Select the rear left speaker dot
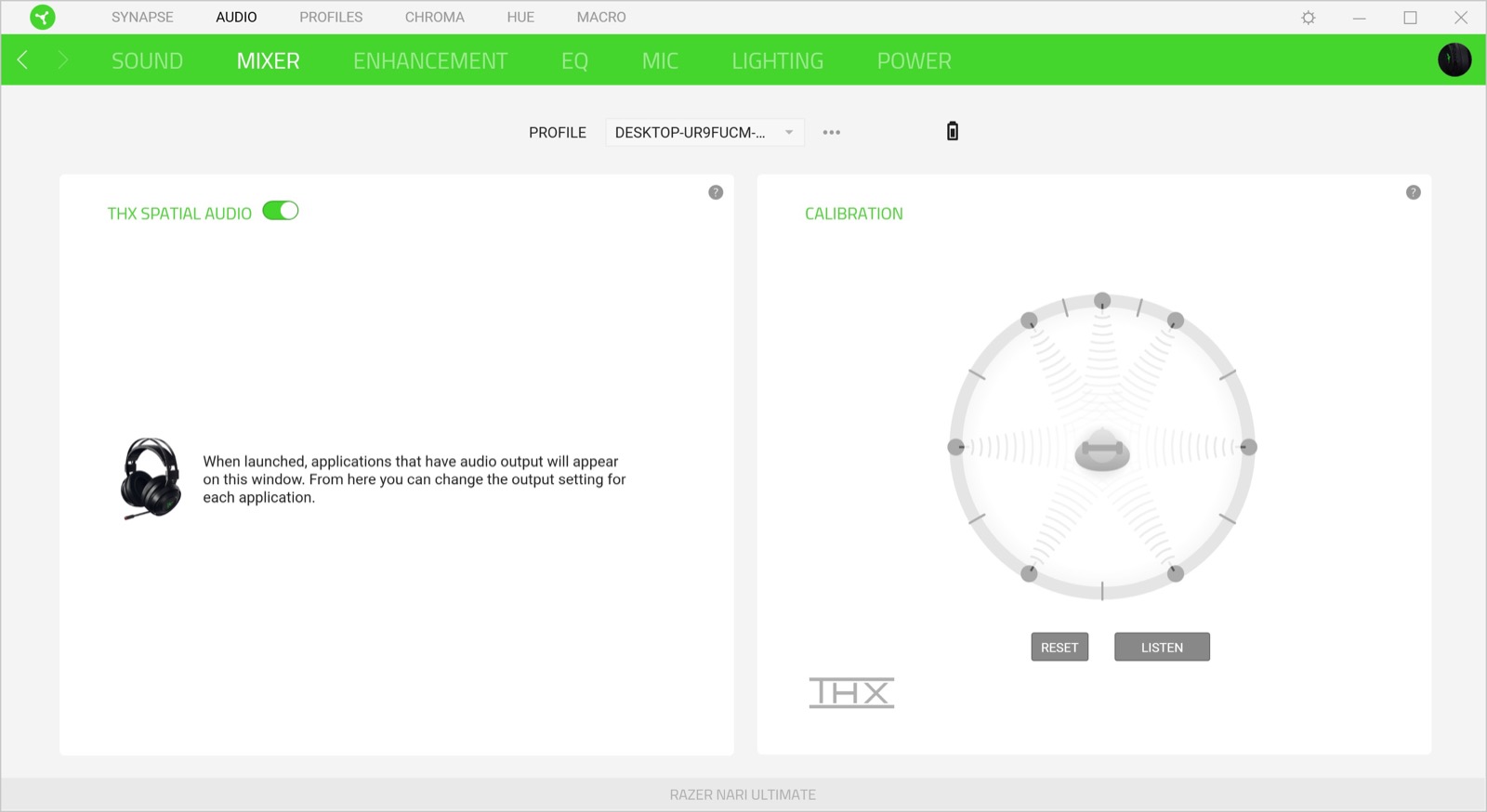The height and width of the screenshot is (812, 1487). (1029, 573)
